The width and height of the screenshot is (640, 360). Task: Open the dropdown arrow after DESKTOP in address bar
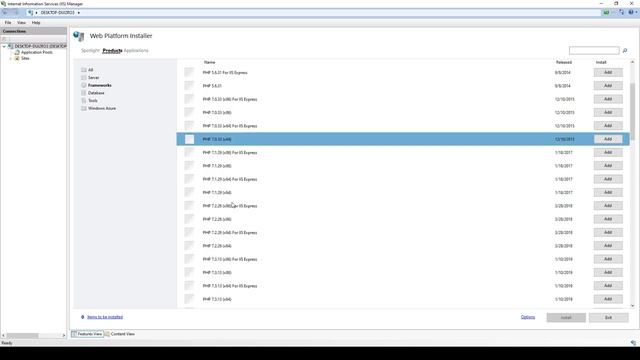(x=79, y=13)
